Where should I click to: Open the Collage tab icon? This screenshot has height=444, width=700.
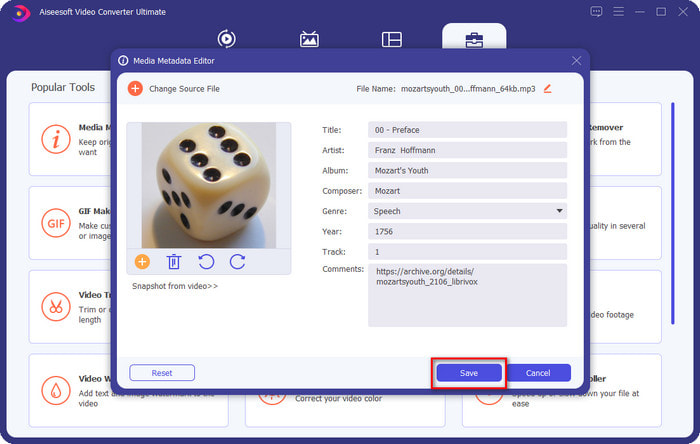click(x=392, y=39)
